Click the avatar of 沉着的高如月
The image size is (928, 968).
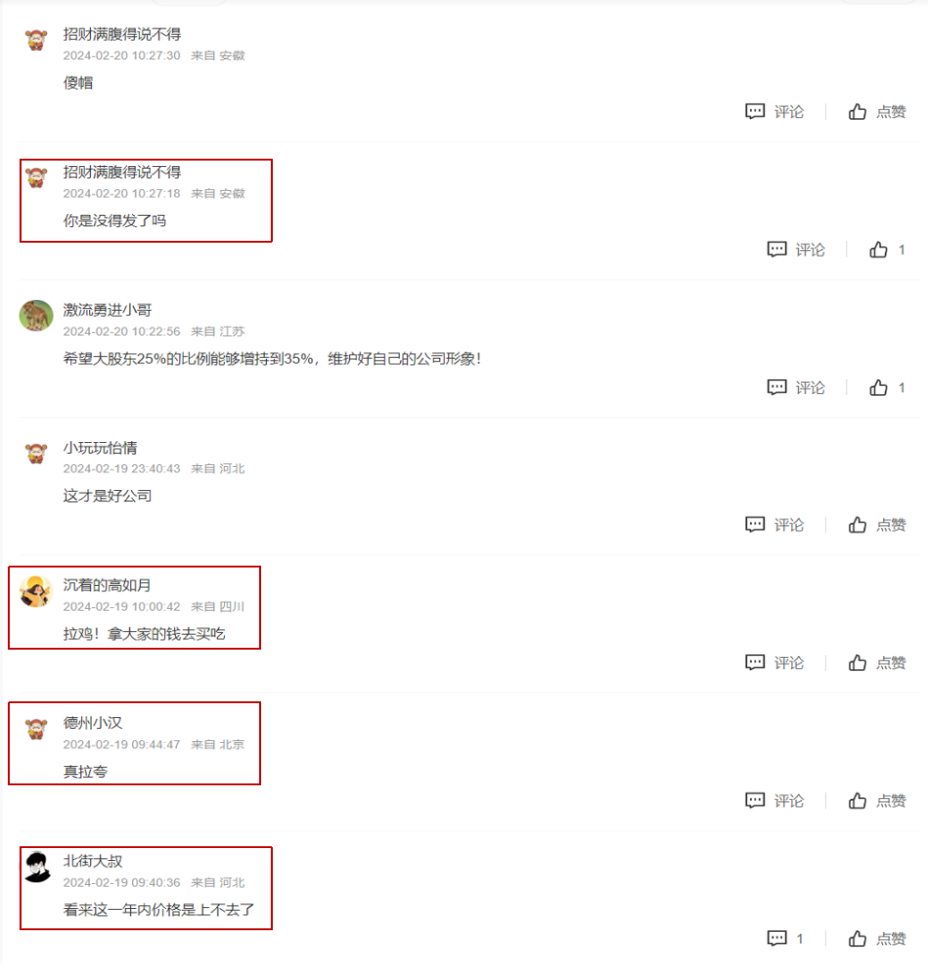pyautogui.click(x=36, y=591)
